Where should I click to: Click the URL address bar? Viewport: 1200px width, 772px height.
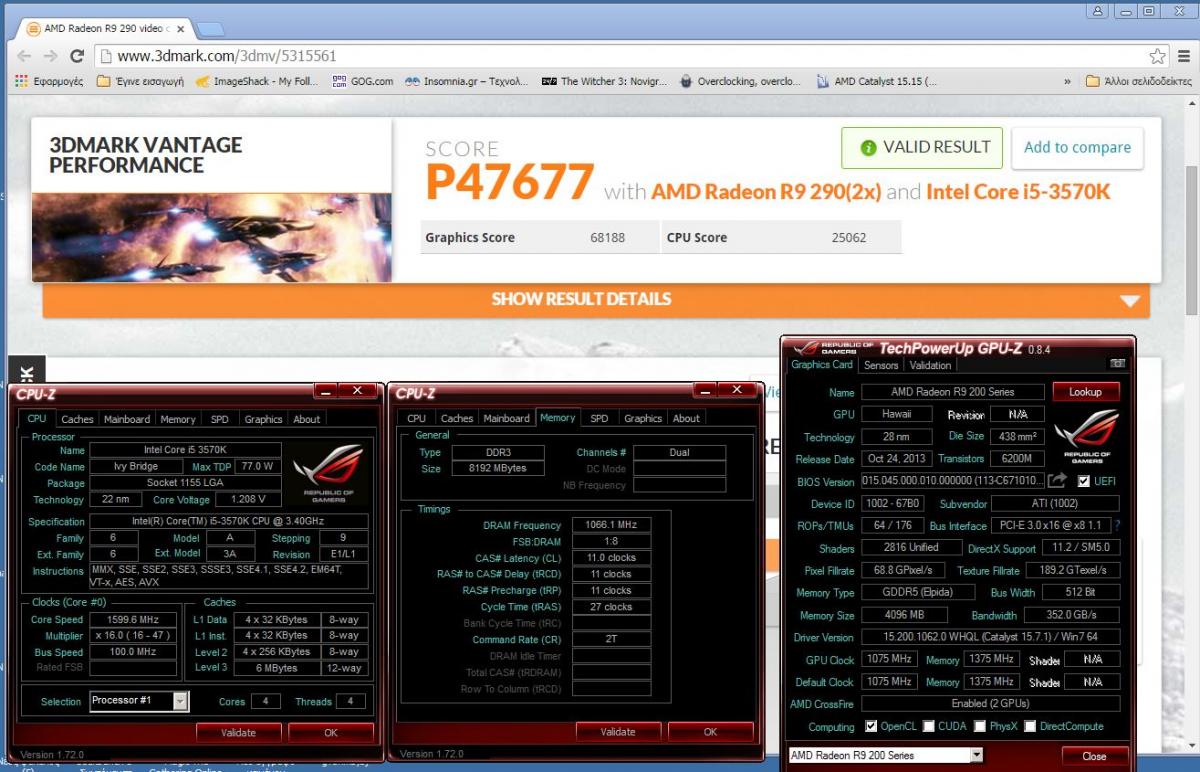click(x=620, y=56)
